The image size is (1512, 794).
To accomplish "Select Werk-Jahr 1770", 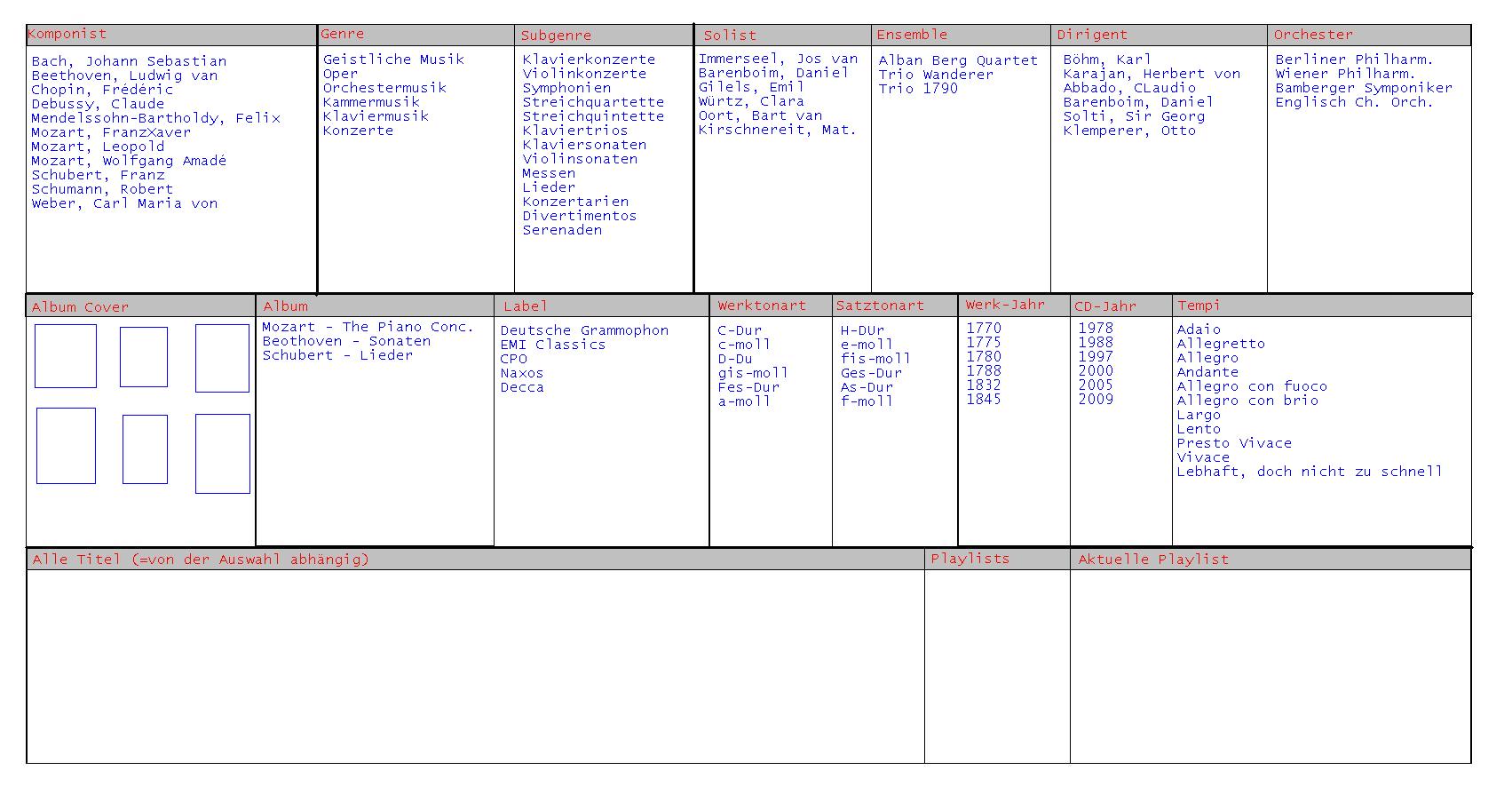I will click(984, 329).
